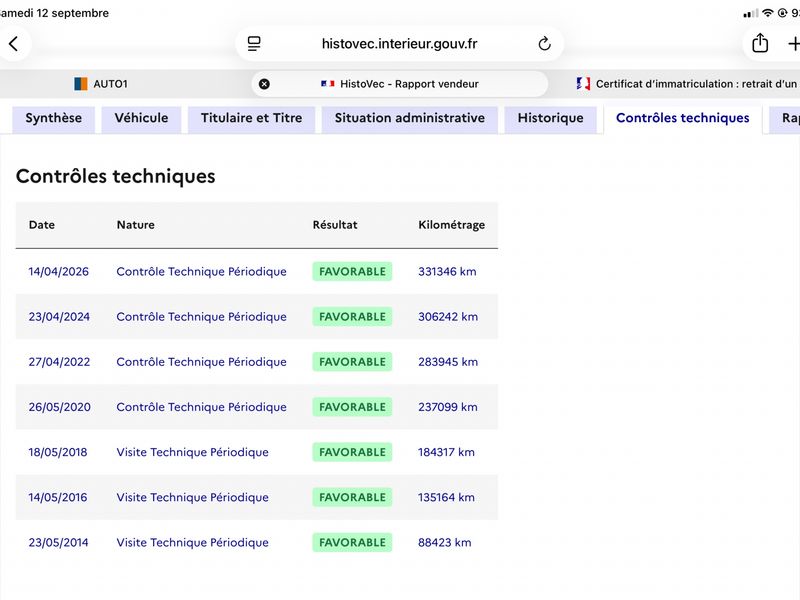Click the FAVORABLE badge for 23/04/2024
This screenshot has width=800, height=600.
[352, 317]
